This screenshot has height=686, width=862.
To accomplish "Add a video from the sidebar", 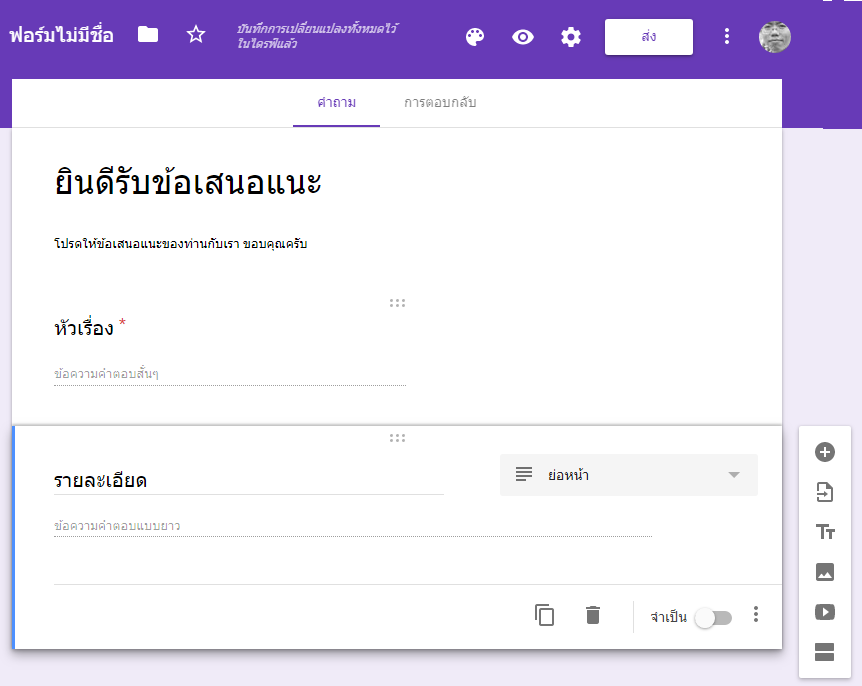I will [x=825, y=612].
